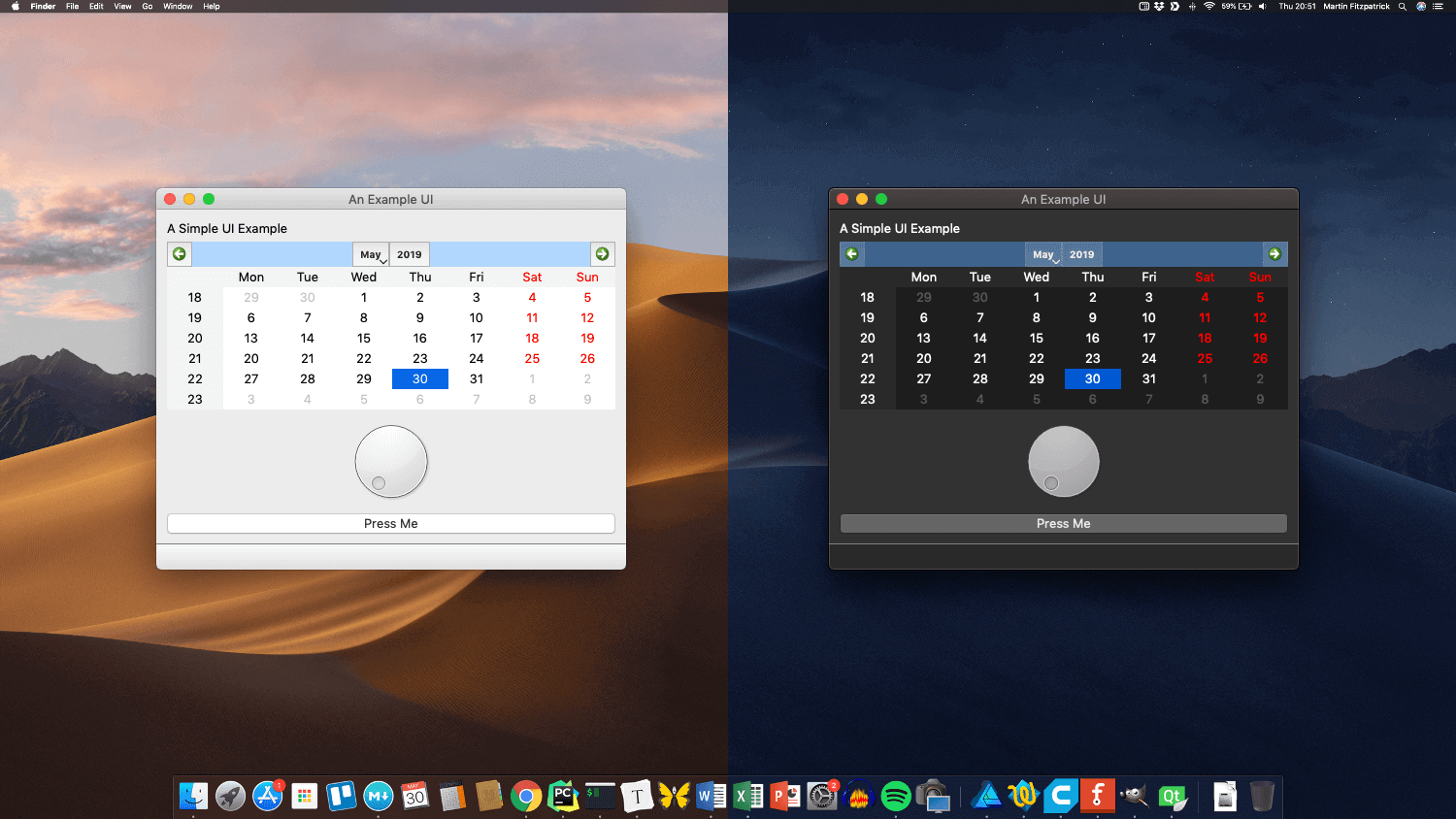Open PyCharm from the Dock
This screenshot has width=1456, height=819.
[563, 796]
